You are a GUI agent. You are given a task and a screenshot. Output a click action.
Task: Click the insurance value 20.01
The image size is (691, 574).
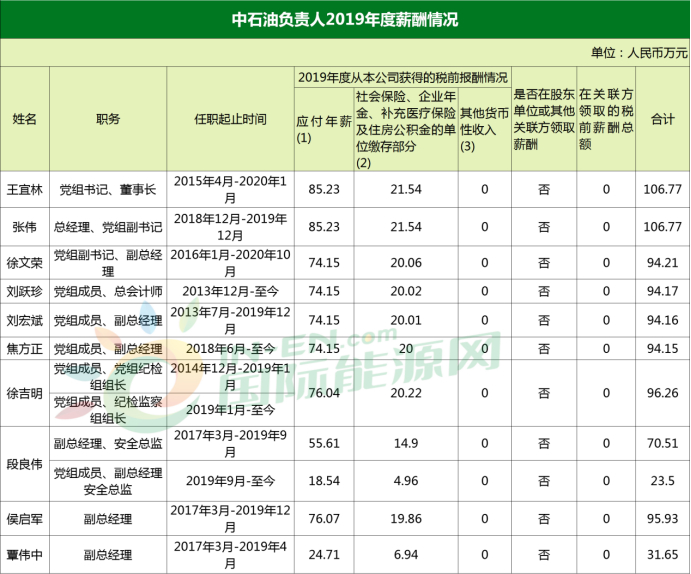pyautogui.click(x=406, y=320)
